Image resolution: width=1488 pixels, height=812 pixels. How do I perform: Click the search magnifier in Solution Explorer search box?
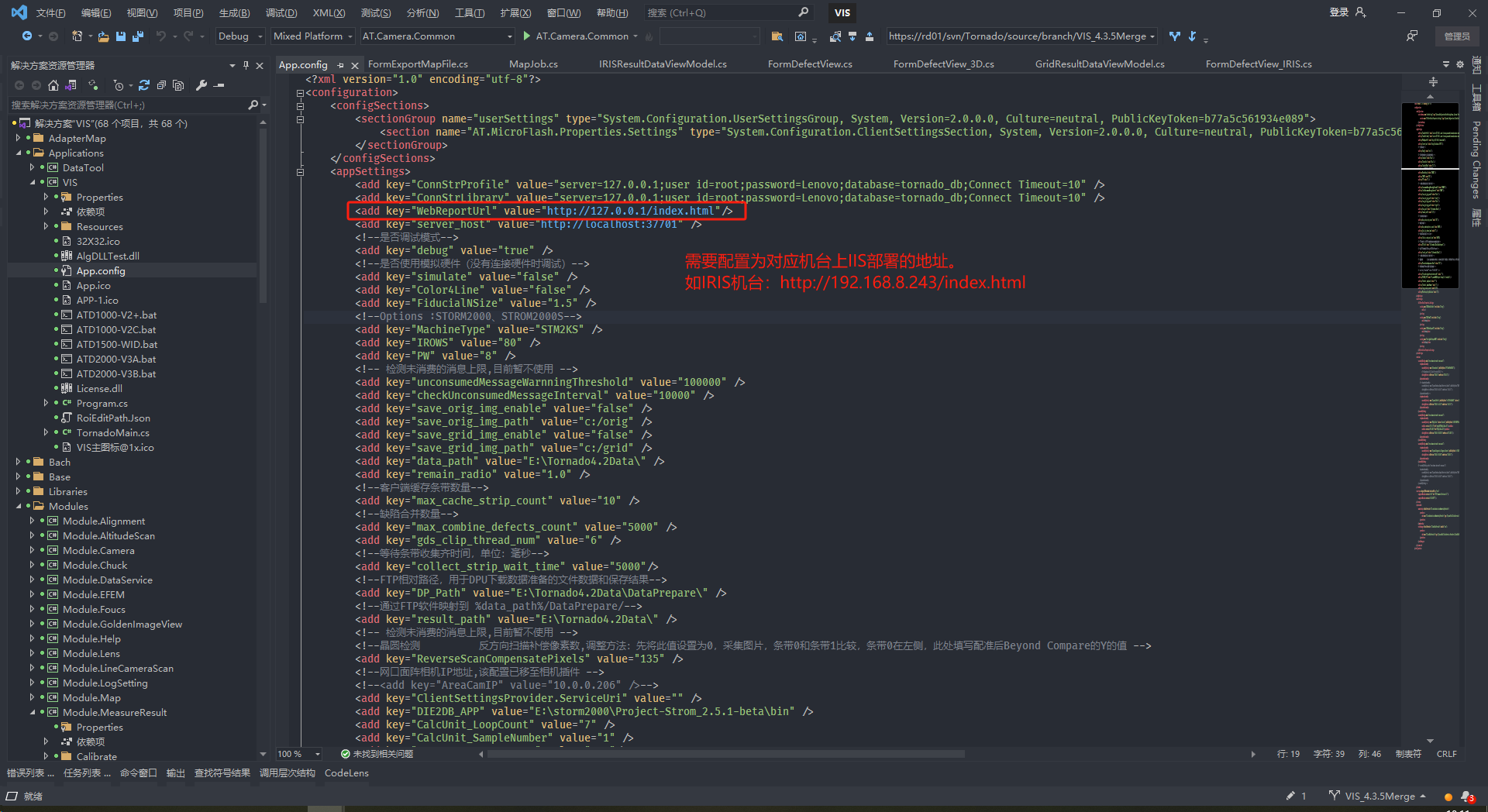click(x=253, y=105)
